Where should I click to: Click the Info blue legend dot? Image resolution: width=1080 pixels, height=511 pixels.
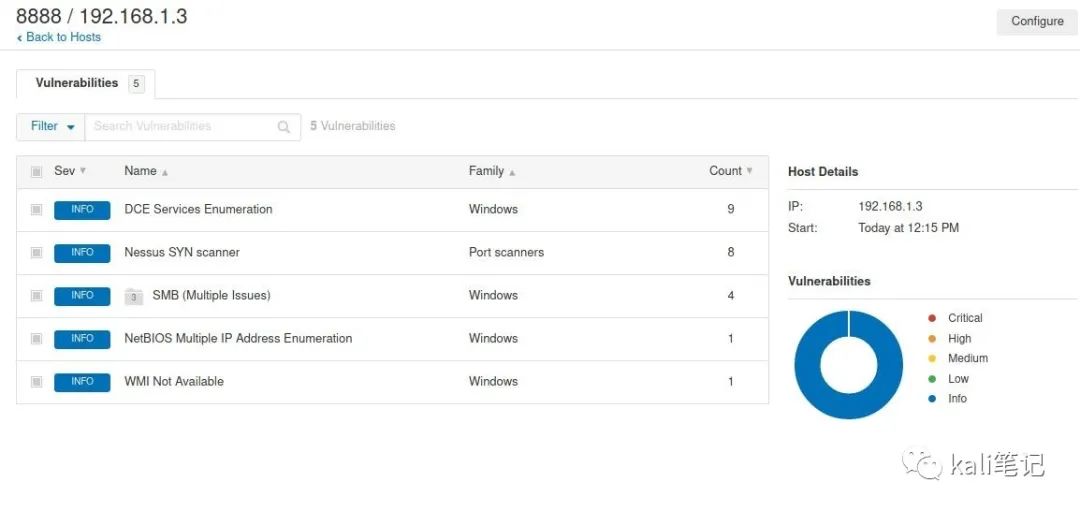pos(932,399)
